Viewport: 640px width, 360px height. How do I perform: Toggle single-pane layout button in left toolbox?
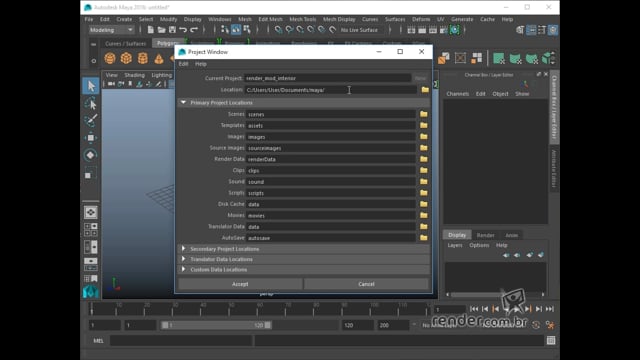tap(91, 212)
